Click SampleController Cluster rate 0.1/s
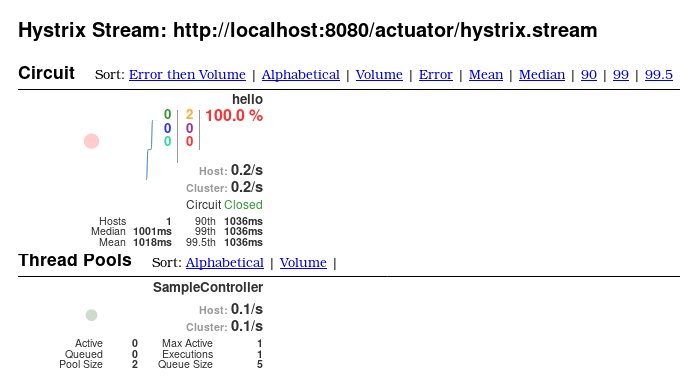 (x=247, y=326)
